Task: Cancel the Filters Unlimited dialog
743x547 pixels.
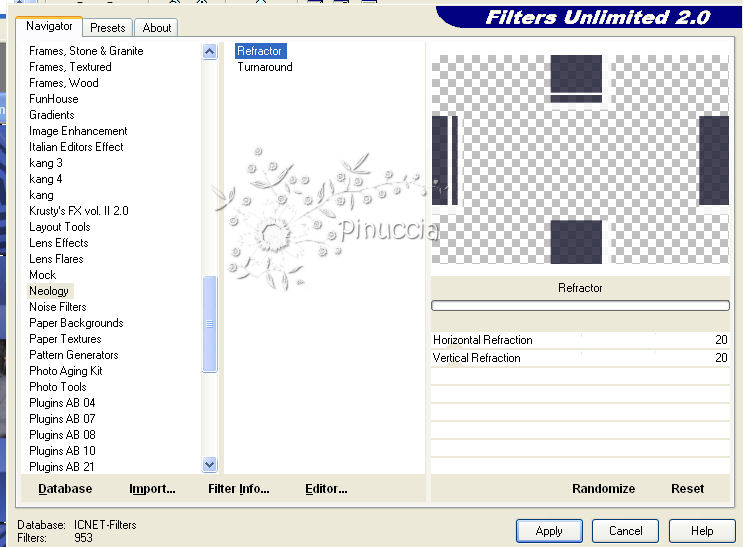Action: tap(625, 531)
